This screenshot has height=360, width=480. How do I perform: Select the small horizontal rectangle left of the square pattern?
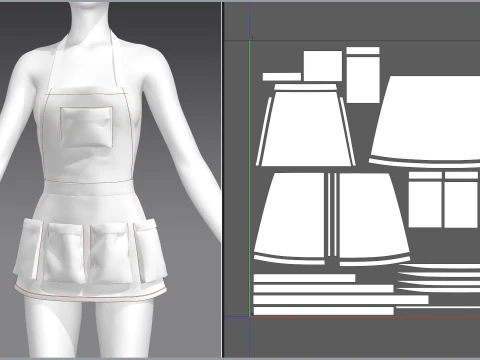point(282,77)
